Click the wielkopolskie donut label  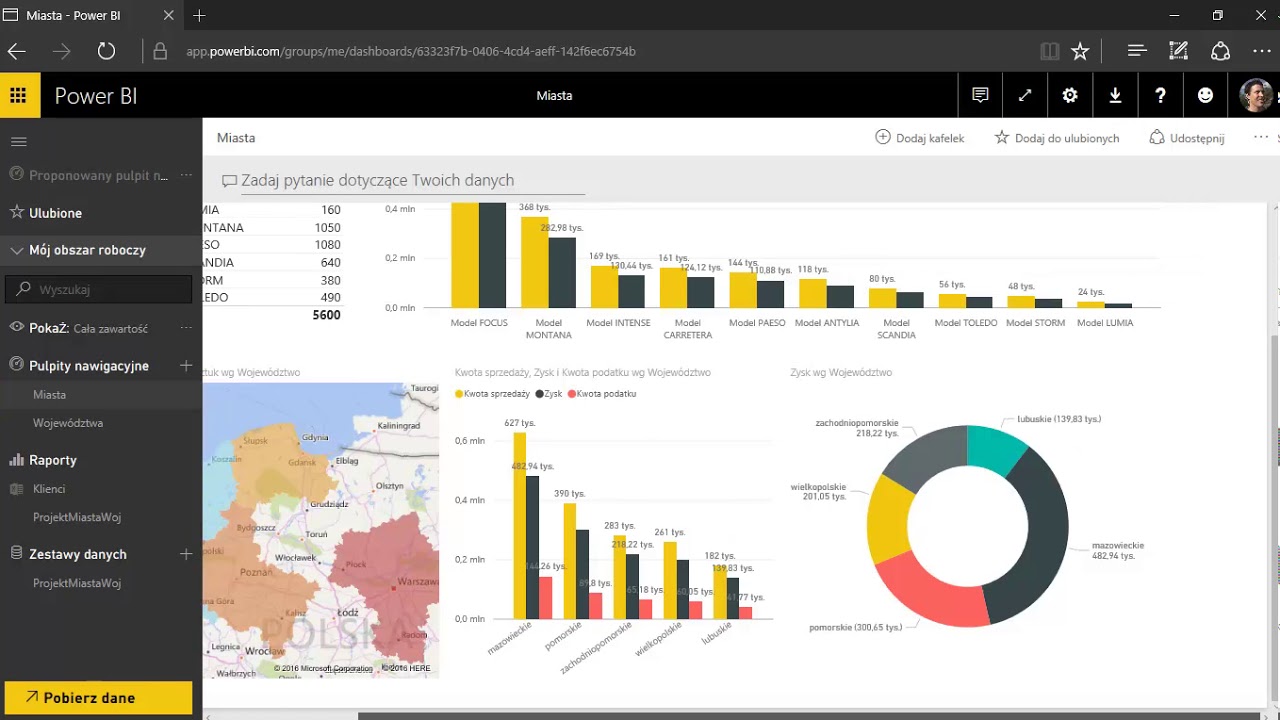[x=819, y=491]
